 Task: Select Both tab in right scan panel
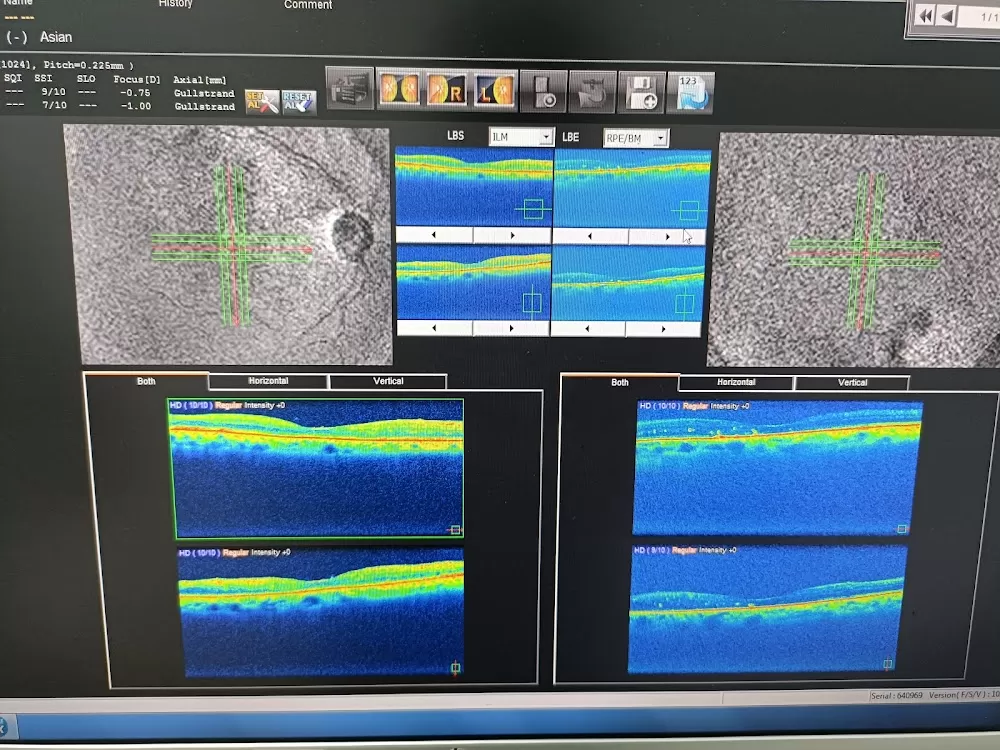click(x=620, y=383)
